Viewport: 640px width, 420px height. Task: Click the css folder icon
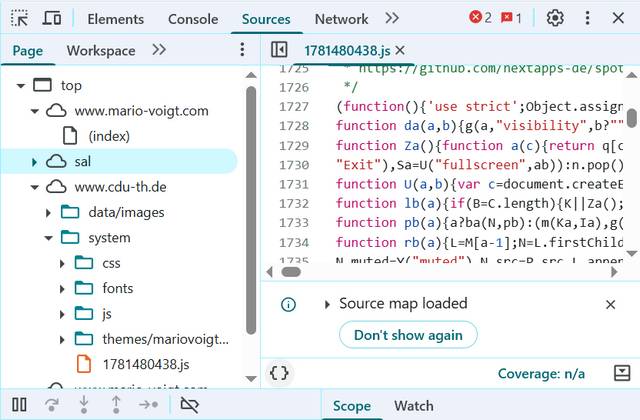coord(84,262)
